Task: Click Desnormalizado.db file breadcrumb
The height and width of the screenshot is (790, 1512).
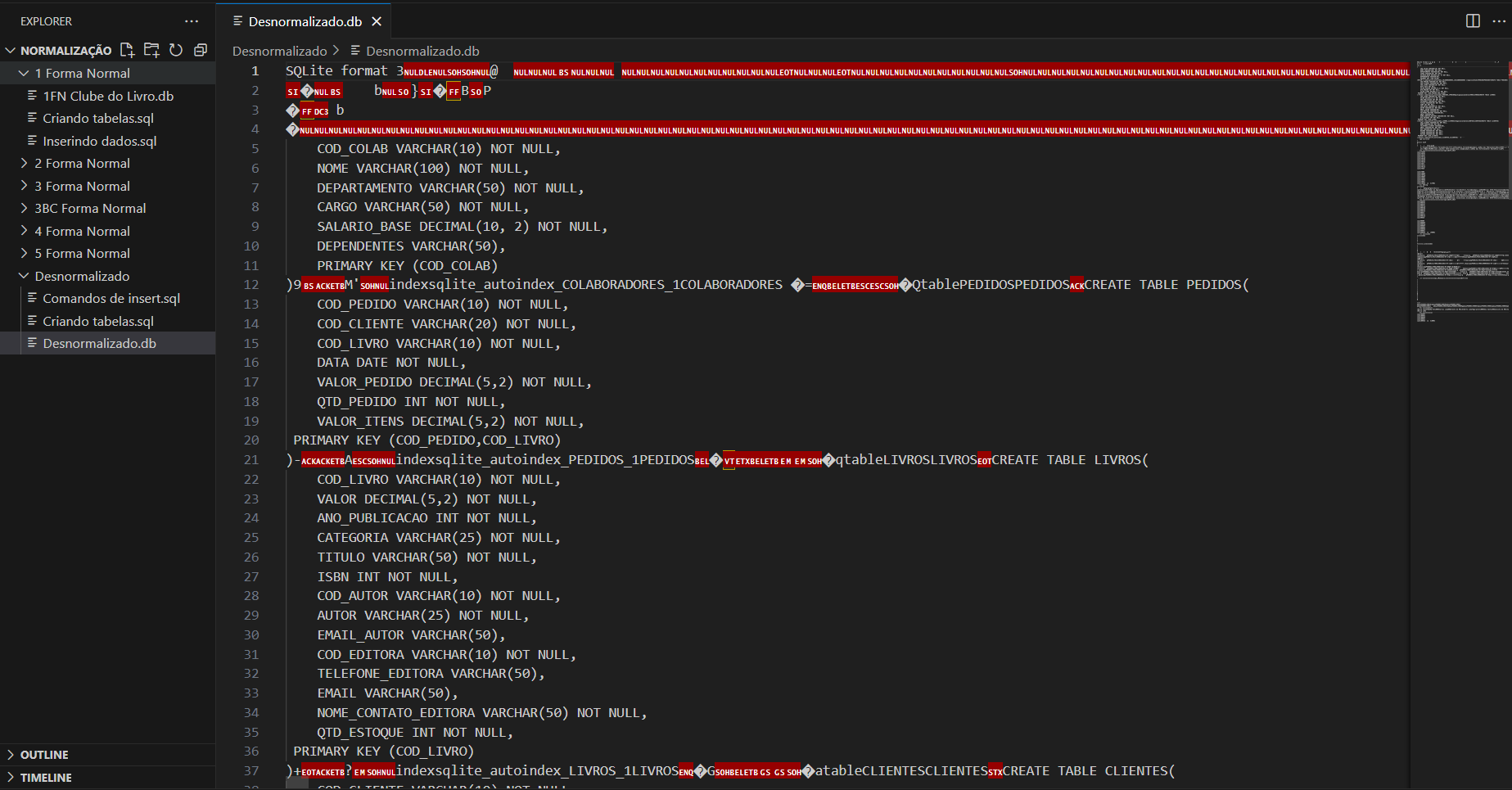Action: (415, 51)
